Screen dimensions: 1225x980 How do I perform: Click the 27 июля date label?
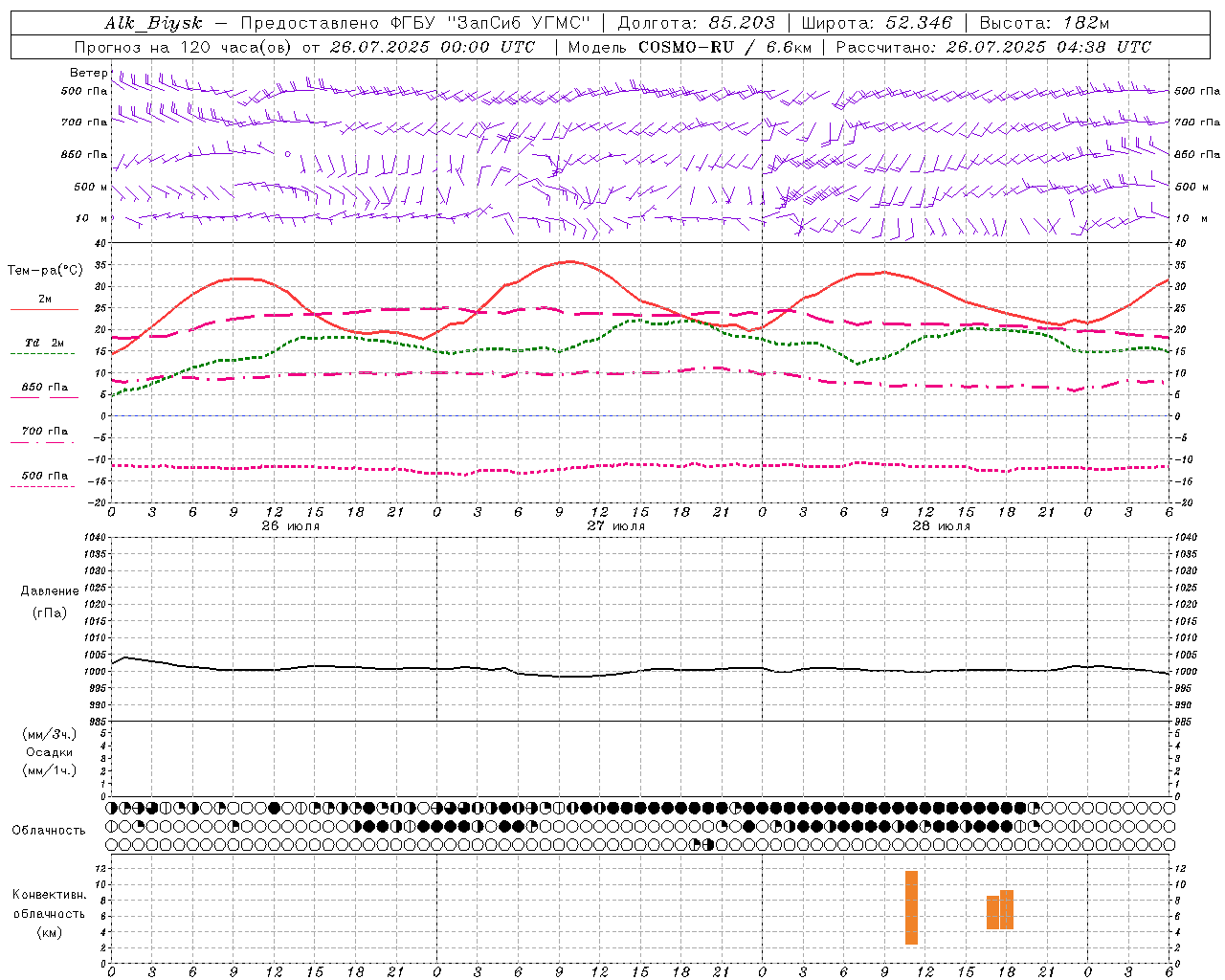click(615, 525)
